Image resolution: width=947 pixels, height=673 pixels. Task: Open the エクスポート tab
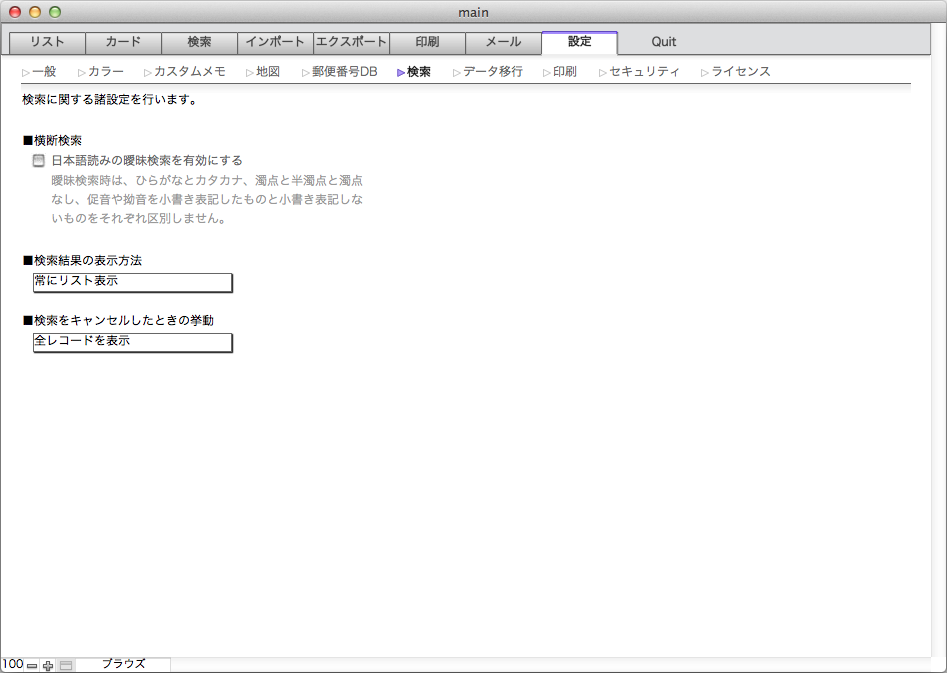click(x=351, y=42)
